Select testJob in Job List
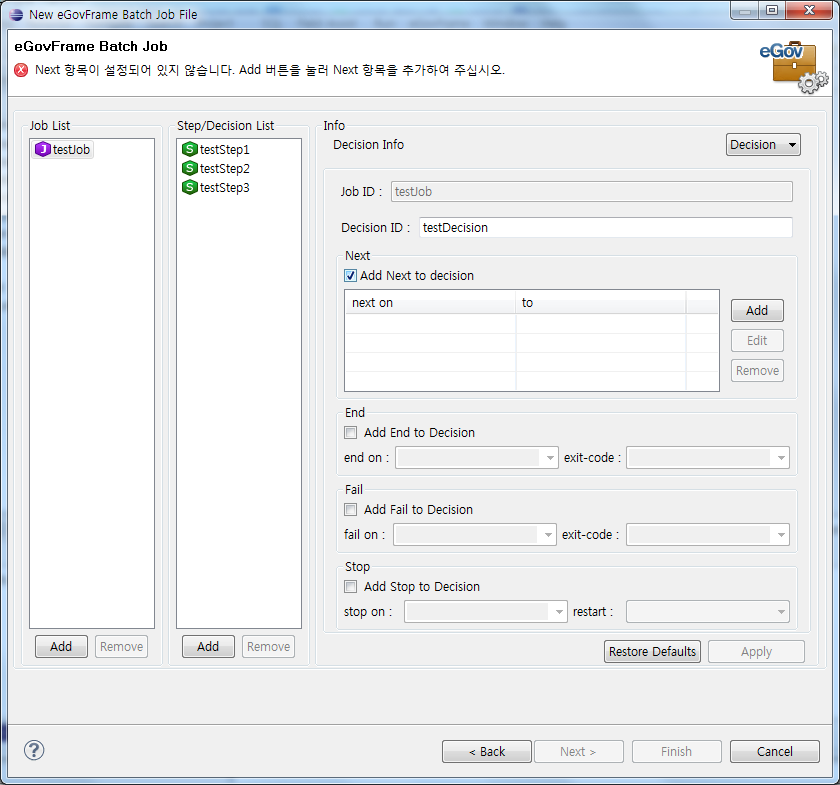 point(64,149)
